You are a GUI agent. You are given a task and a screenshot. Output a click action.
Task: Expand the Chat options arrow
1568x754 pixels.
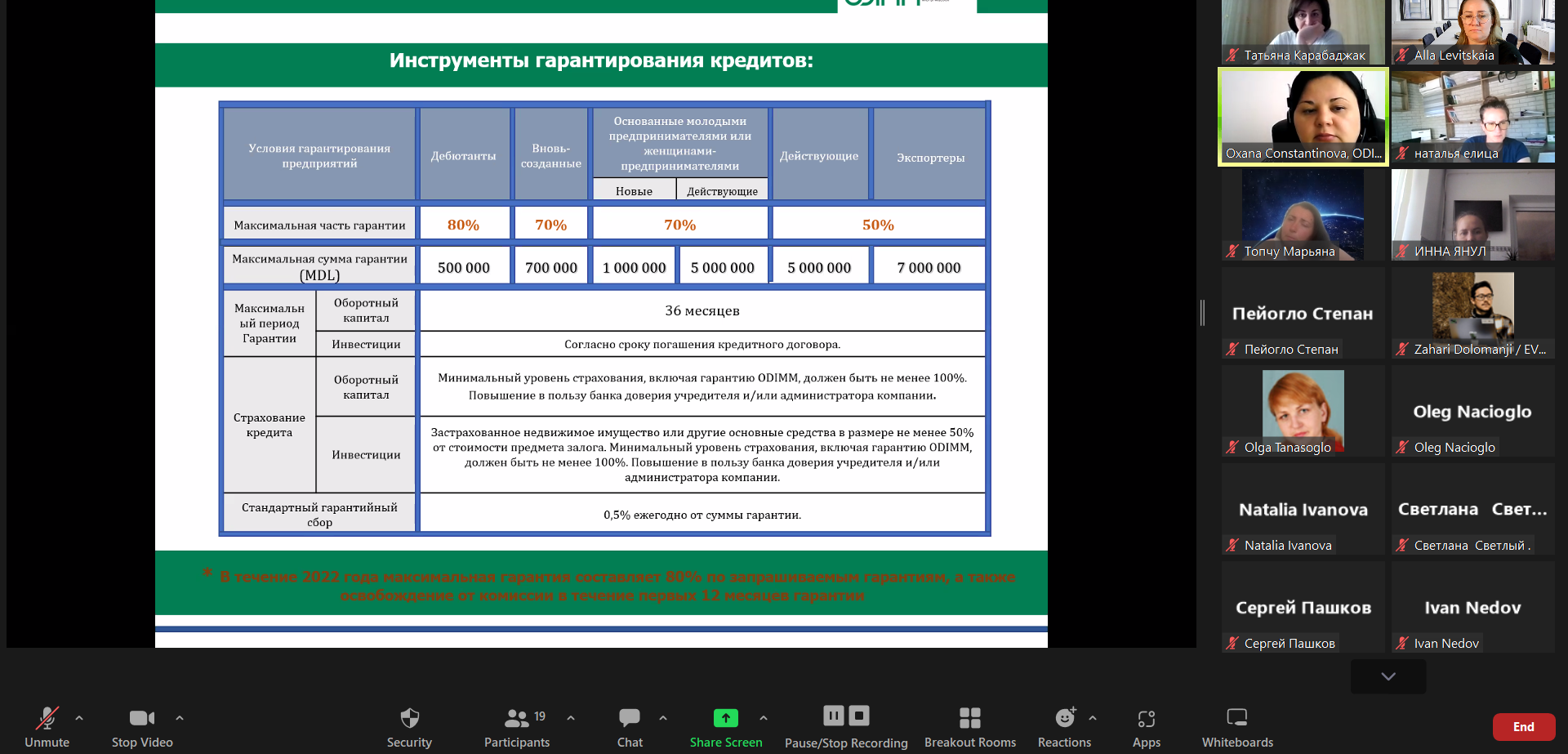point(663,718)
